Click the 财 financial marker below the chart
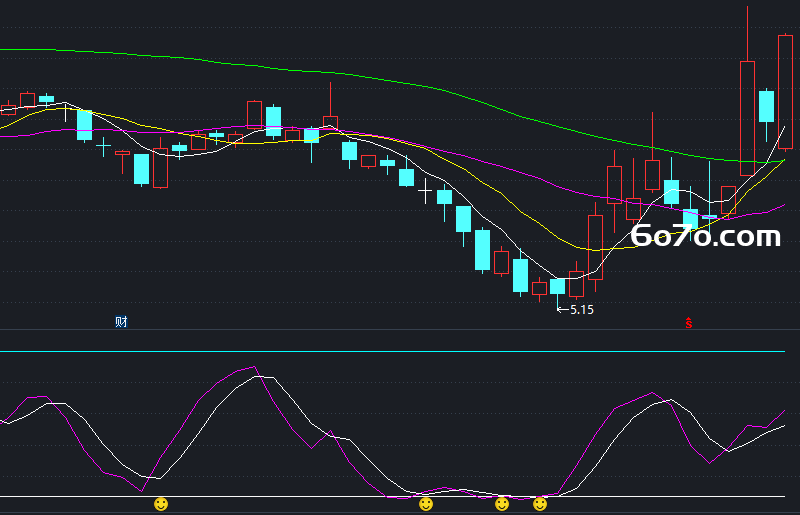800x515 pixels. point(121,322)
